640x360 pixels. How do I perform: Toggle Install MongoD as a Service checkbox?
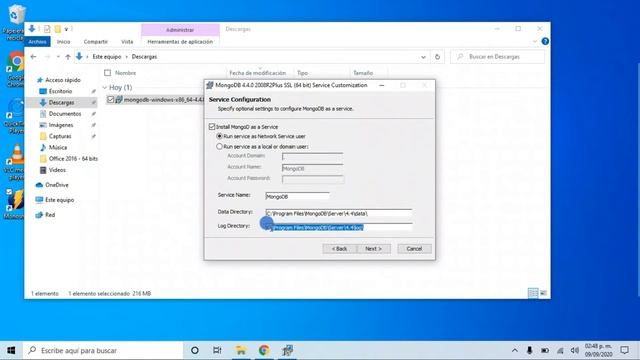tap(212, 127)
